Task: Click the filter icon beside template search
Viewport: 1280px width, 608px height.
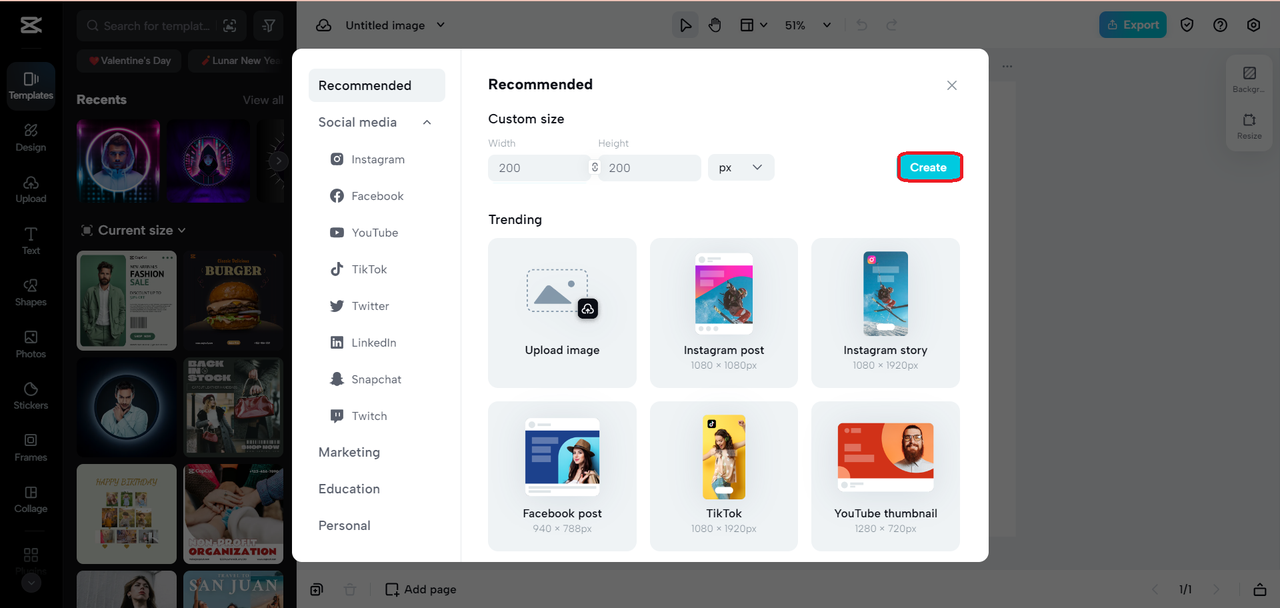Action: tap(268, 26)
